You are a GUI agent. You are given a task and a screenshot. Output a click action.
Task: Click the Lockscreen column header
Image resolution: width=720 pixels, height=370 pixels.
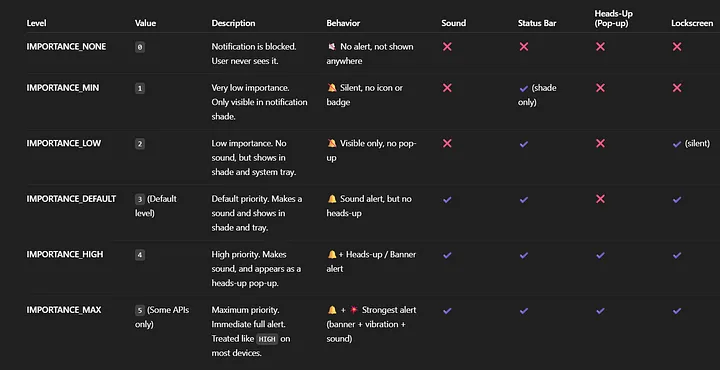[x=692, y=23]
